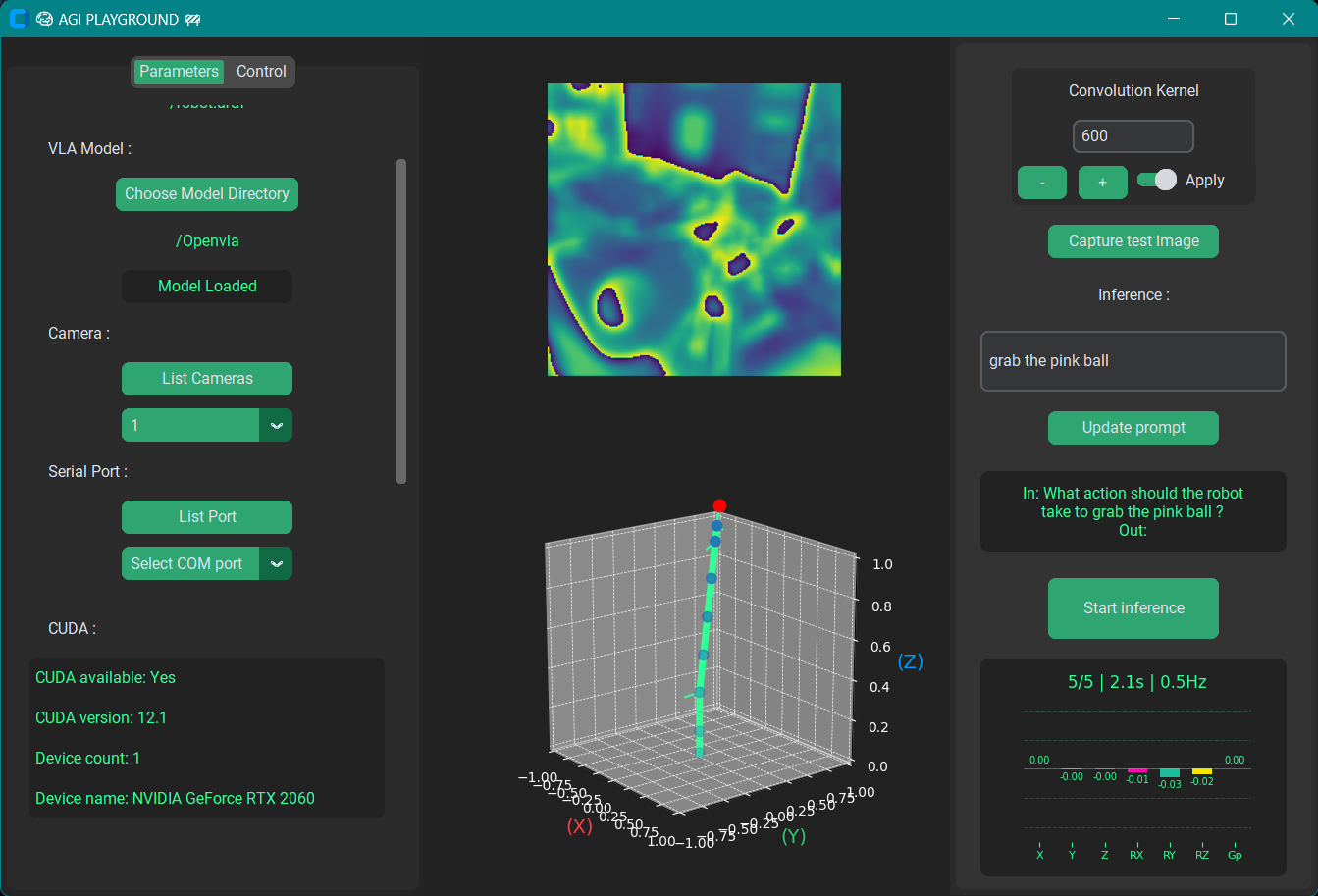Viewport: 1318px width, 896px height.
Task: Click the plus kernel size button
Action: [1102, 183]
